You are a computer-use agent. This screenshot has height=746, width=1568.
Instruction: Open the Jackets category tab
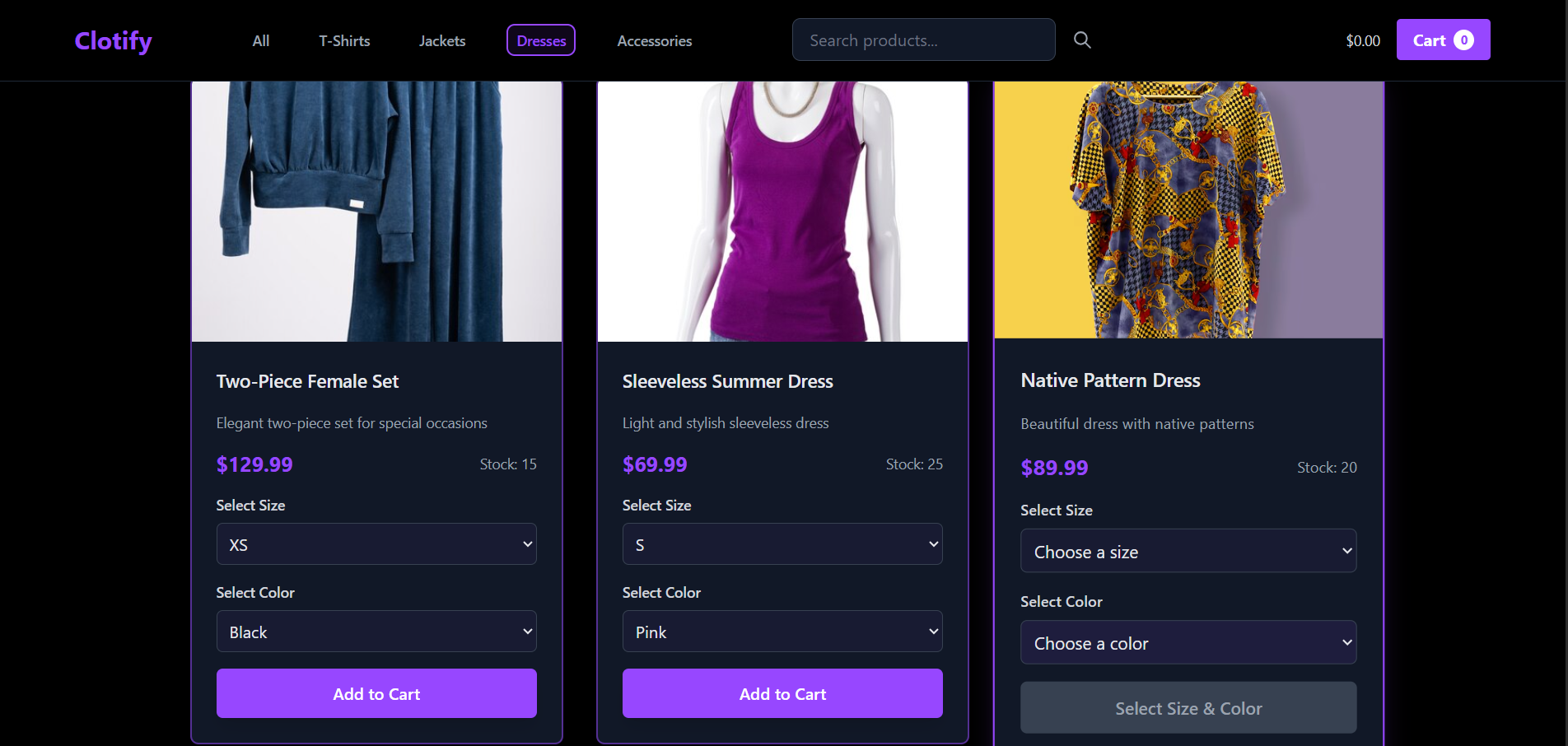442,40
